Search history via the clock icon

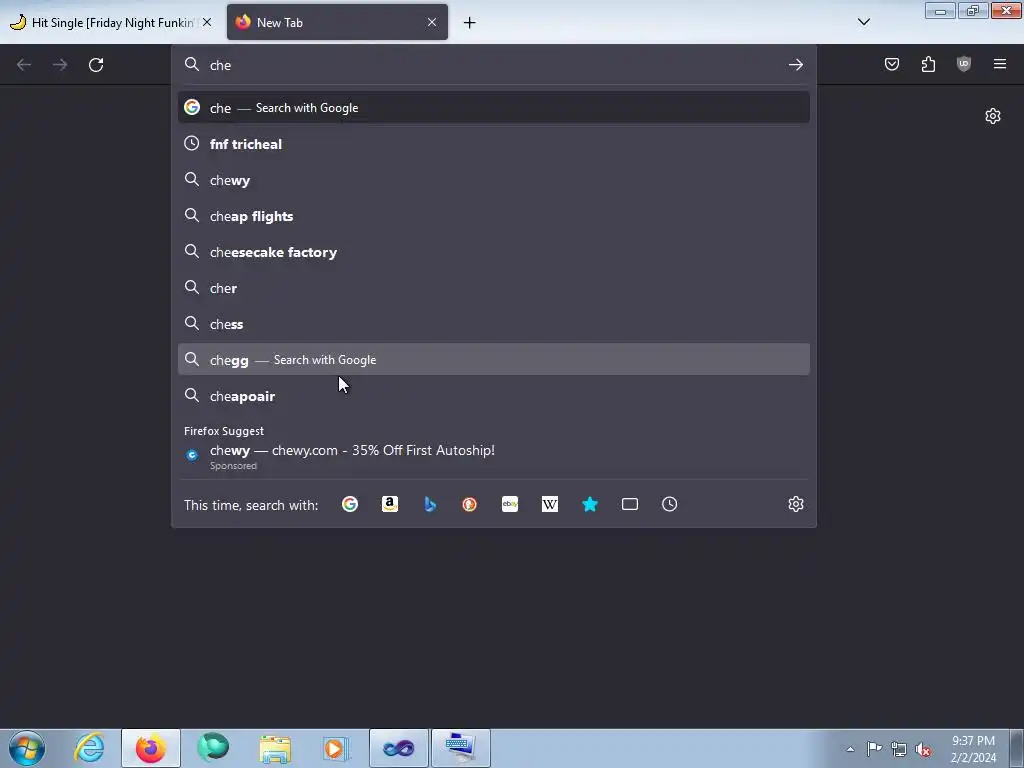(x=669, y=504)
